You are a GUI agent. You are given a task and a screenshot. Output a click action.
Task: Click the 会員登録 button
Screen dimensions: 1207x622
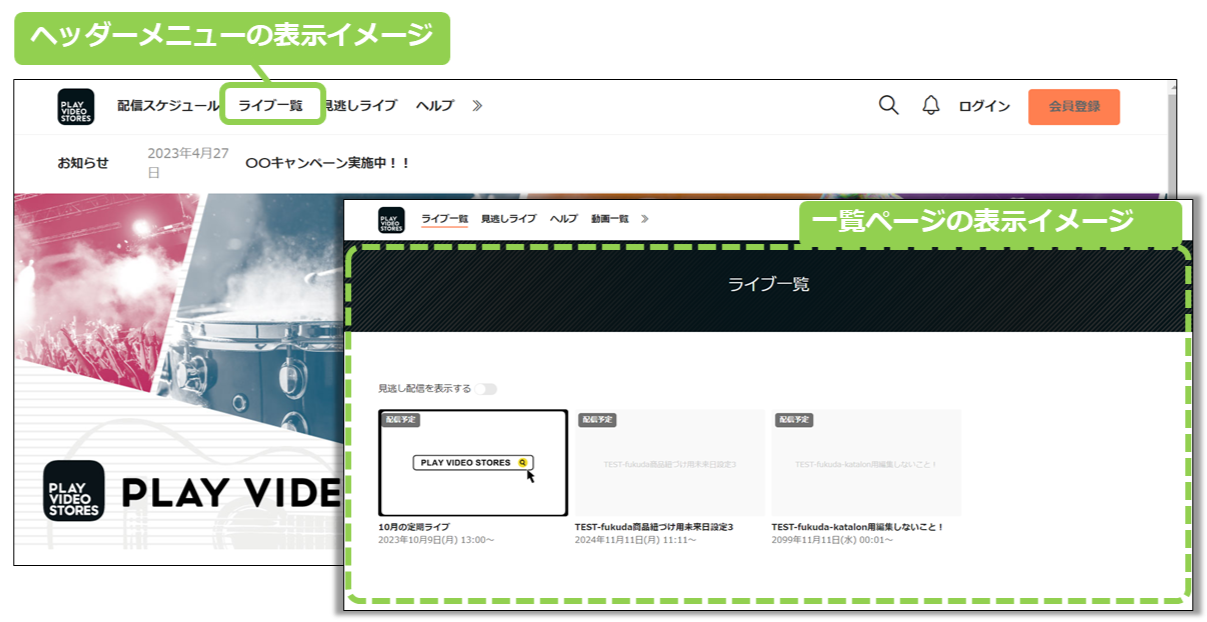pyautogui.click(x=1073, y=105)
